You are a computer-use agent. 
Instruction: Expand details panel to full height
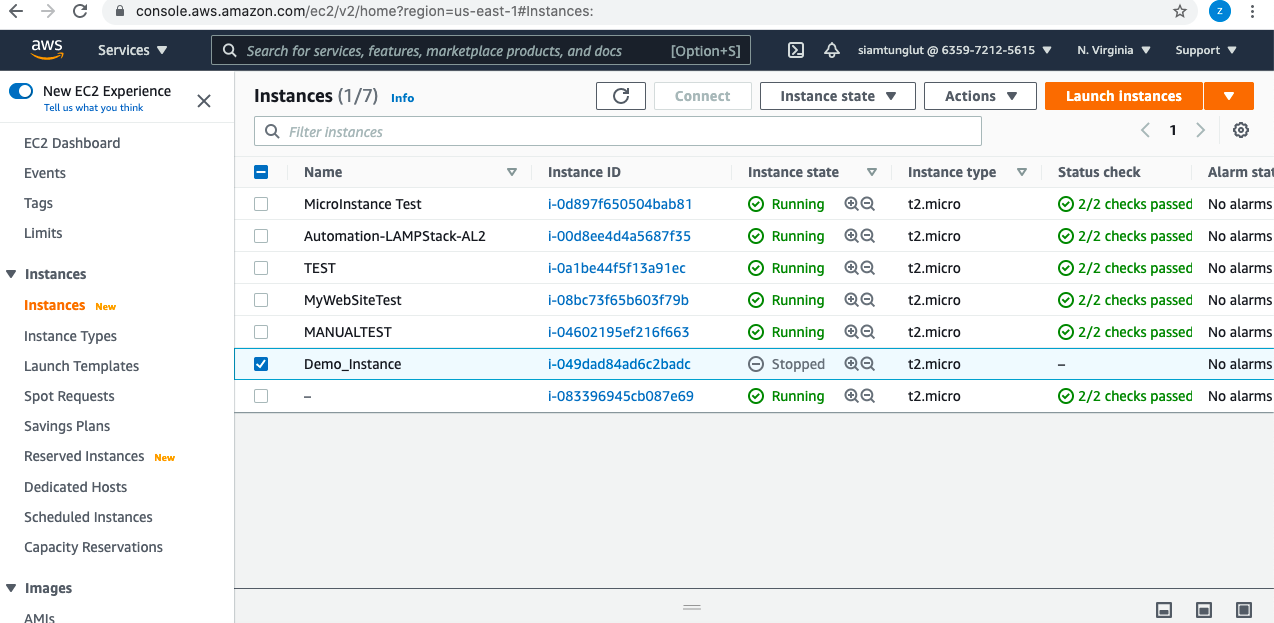pos(1244,610)
